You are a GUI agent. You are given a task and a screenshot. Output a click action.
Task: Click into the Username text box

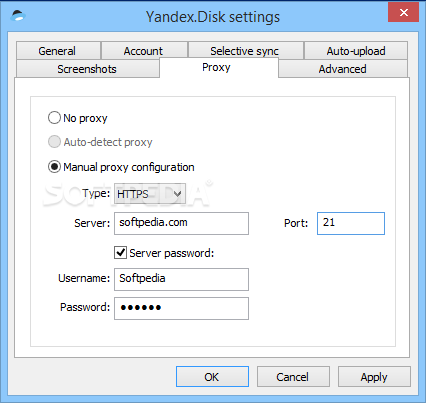click(x=181, y=279)
